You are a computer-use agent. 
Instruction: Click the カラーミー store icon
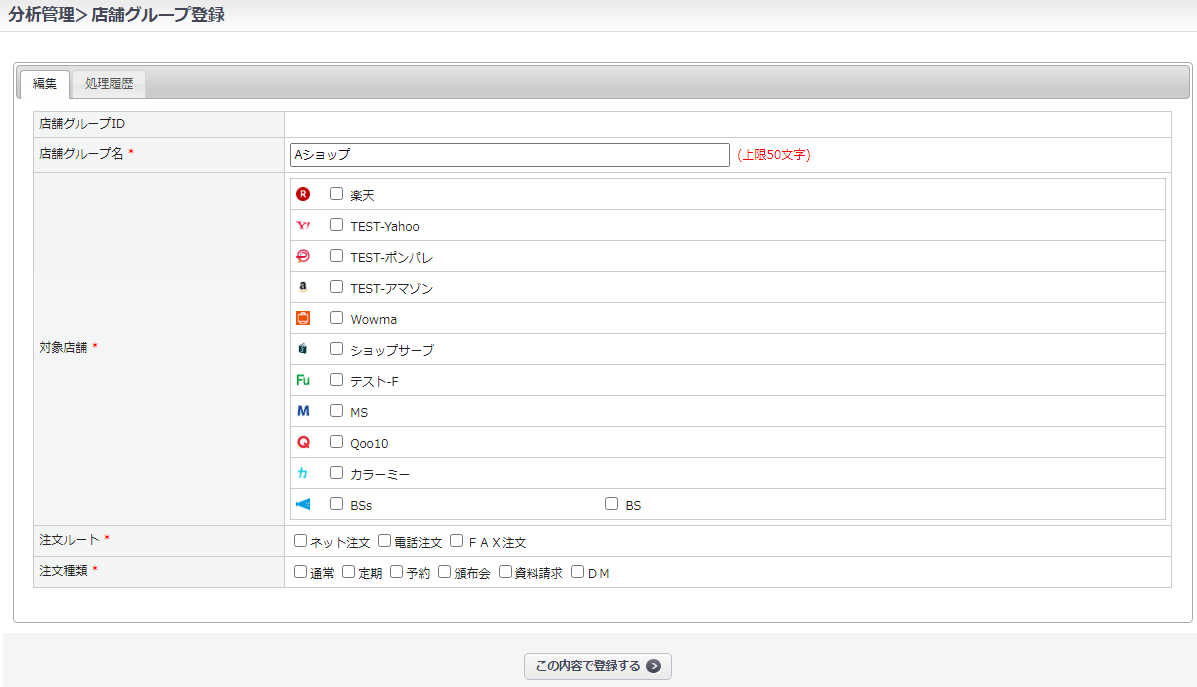[303, 473]
